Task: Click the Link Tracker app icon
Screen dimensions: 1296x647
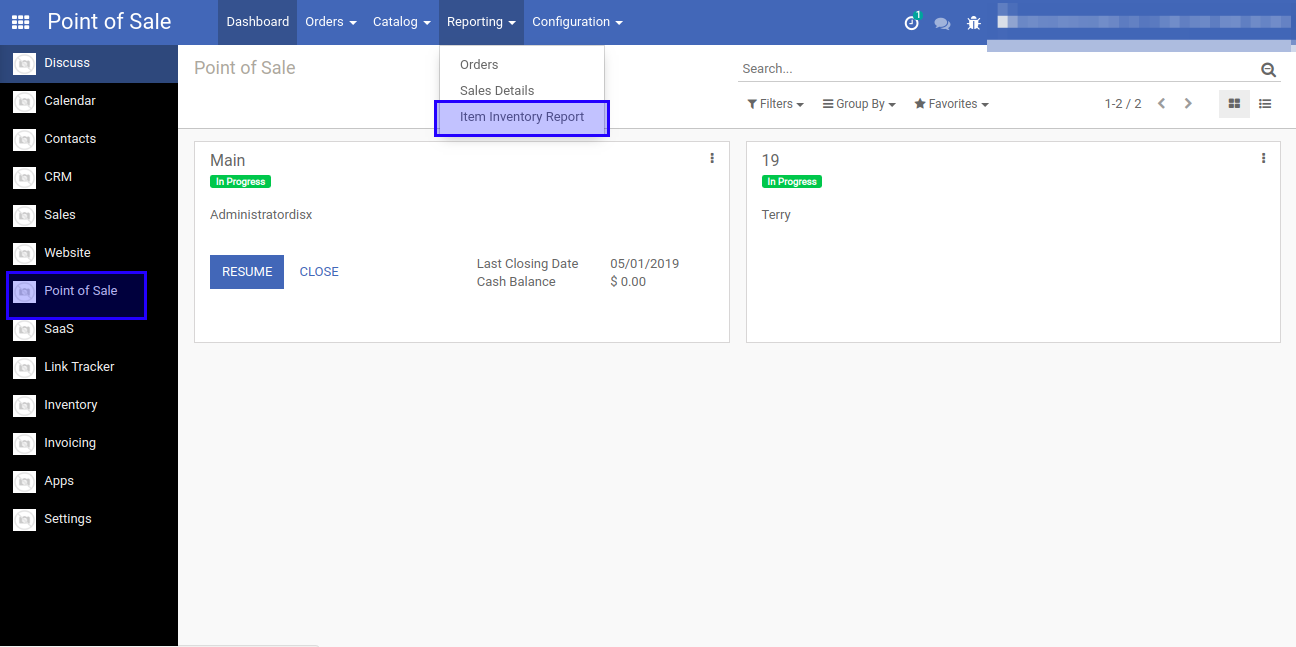Action: pyautogui.click(x=25, y=367)
